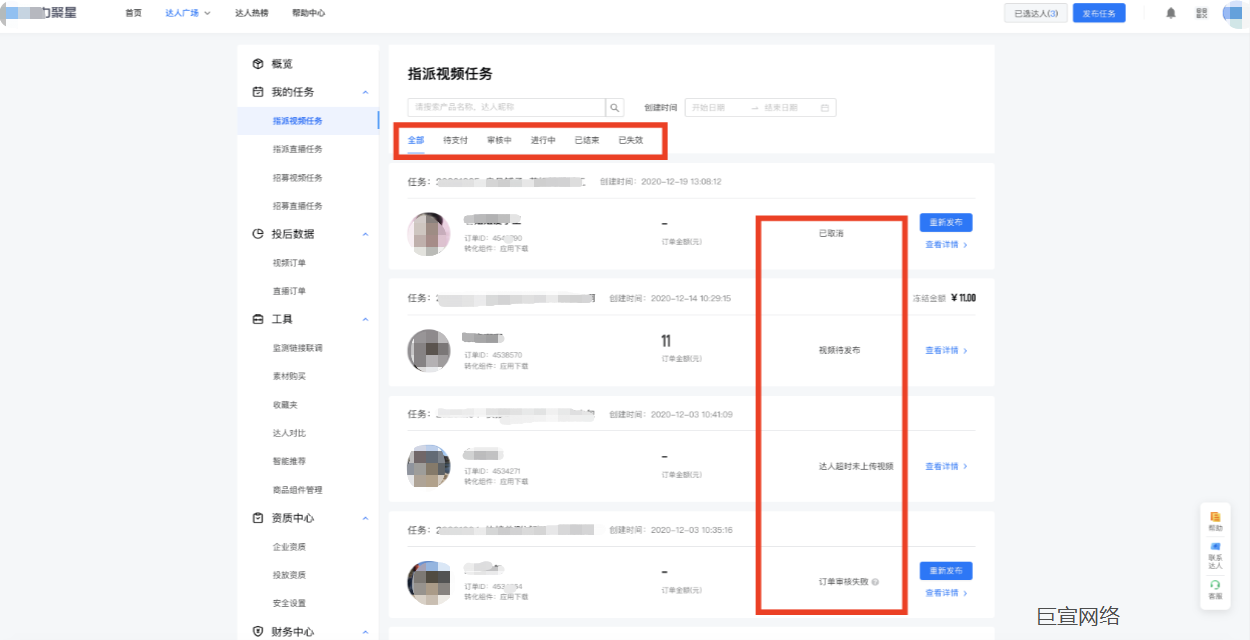Collapse the 工具 sidebar section
Screen dimensions: 1250x640
tap(365, 318)
